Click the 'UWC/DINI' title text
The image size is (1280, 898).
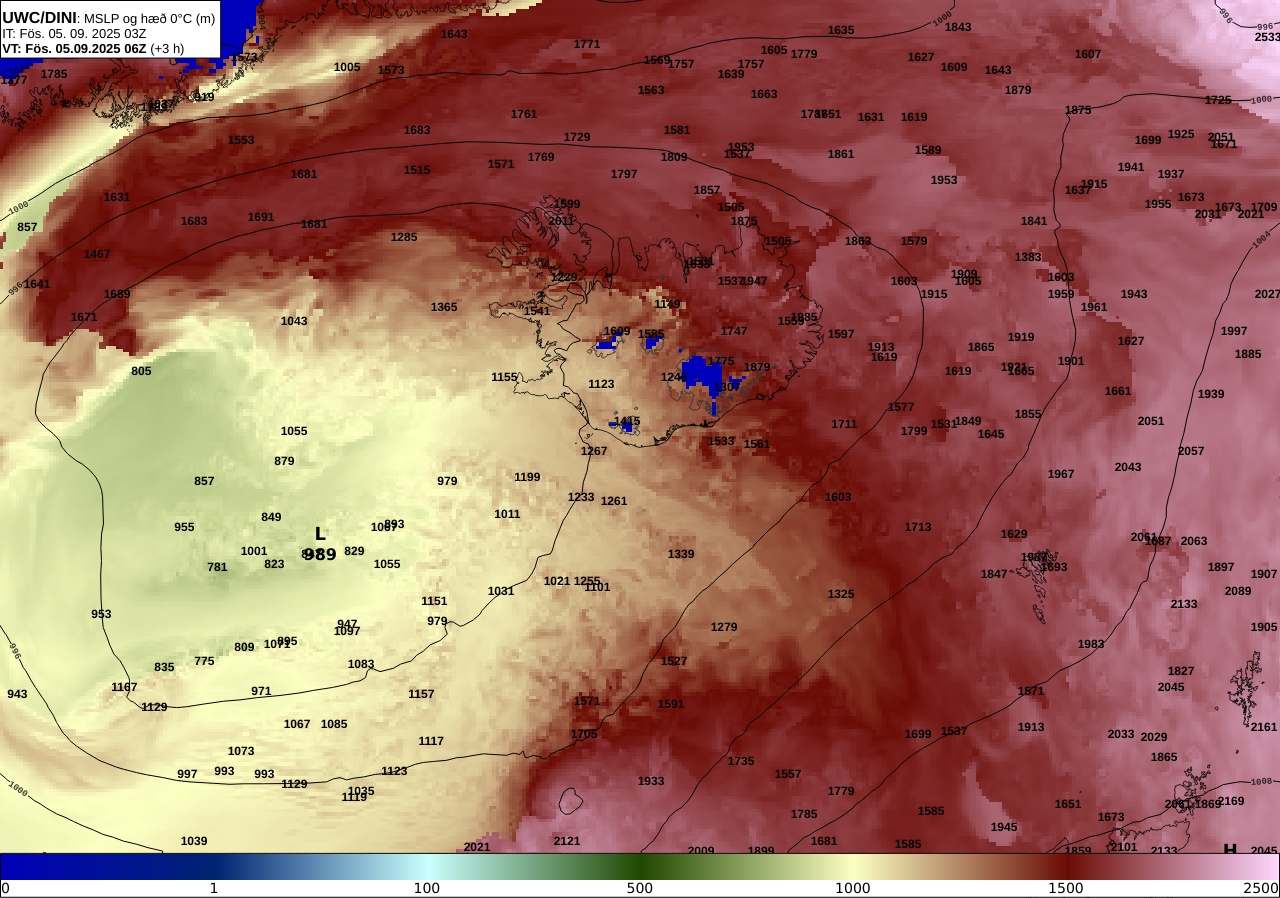[39, 17]
